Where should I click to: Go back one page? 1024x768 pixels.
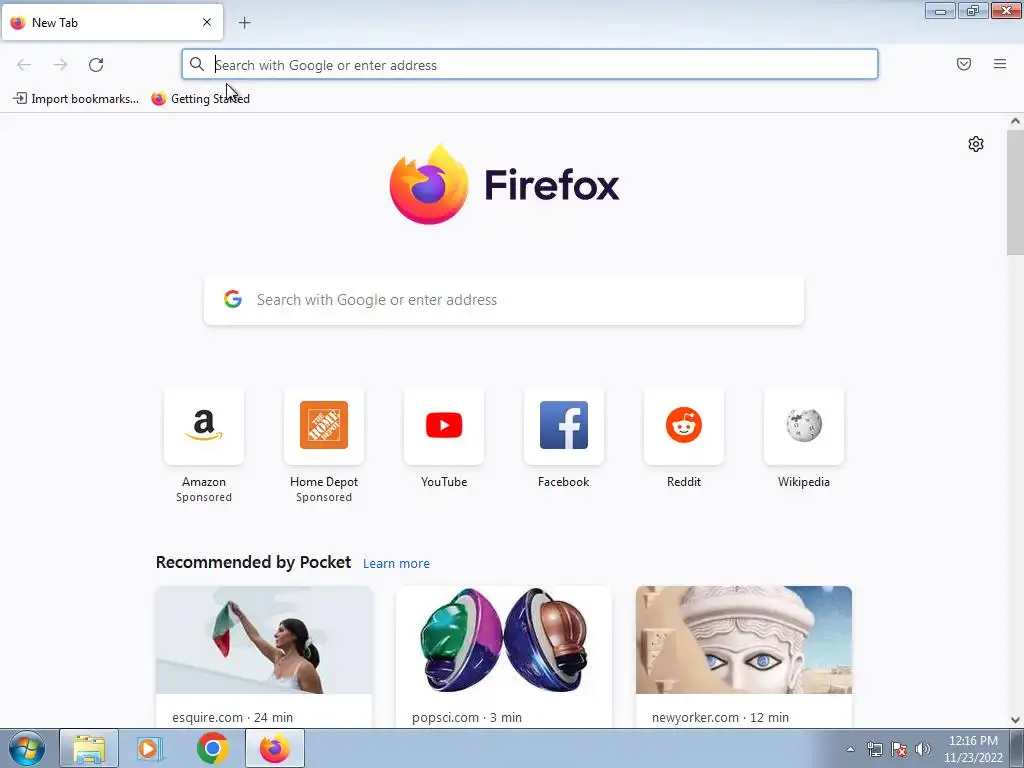tap(24, 65)
